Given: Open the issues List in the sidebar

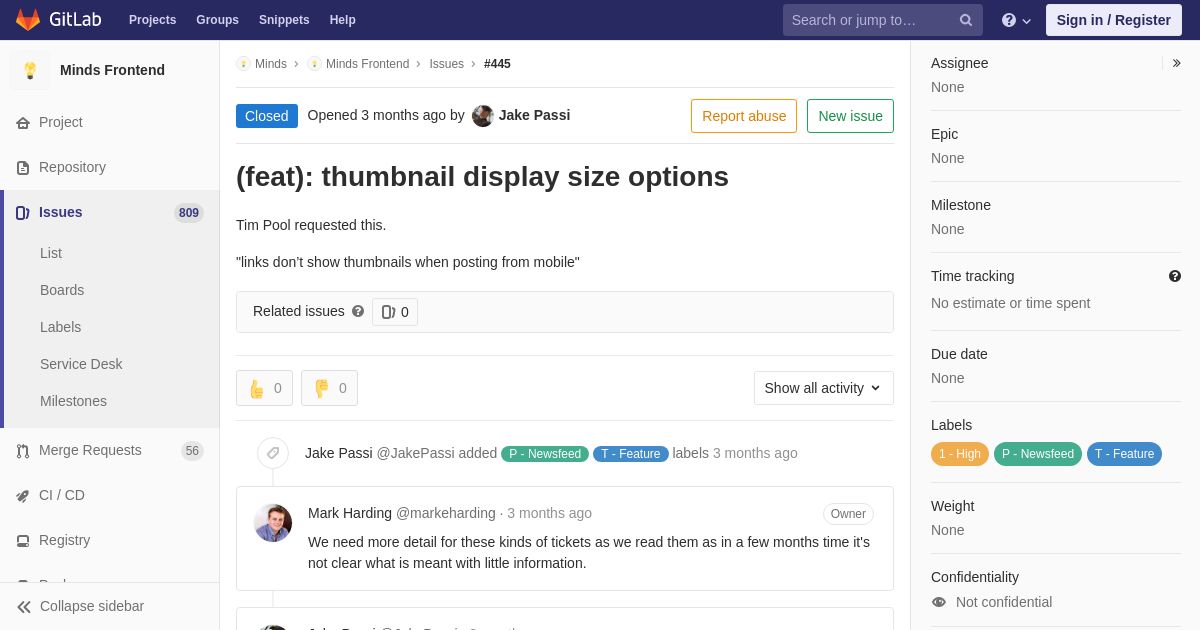Looking at the screenshot, I should tap(51, 253).
